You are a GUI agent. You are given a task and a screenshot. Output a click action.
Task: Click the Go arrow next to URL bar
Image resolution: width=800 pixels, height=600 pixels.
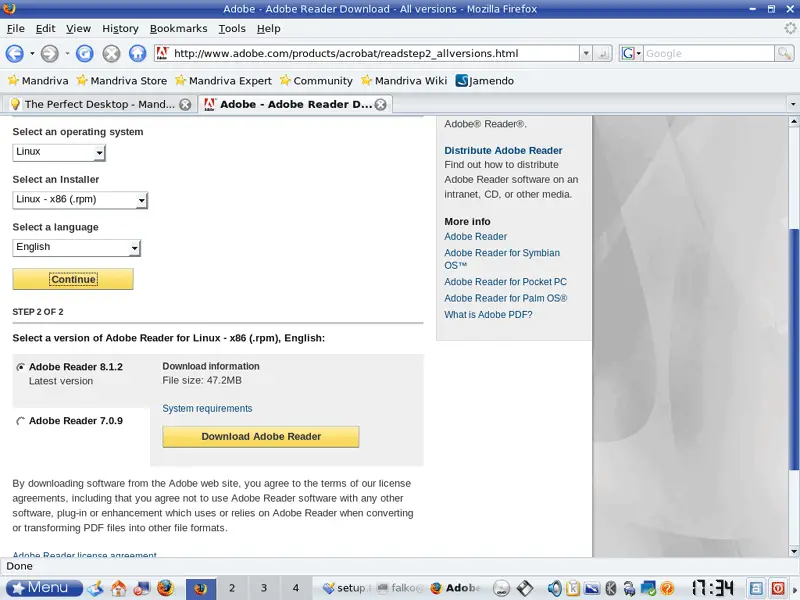click(603, 53)
